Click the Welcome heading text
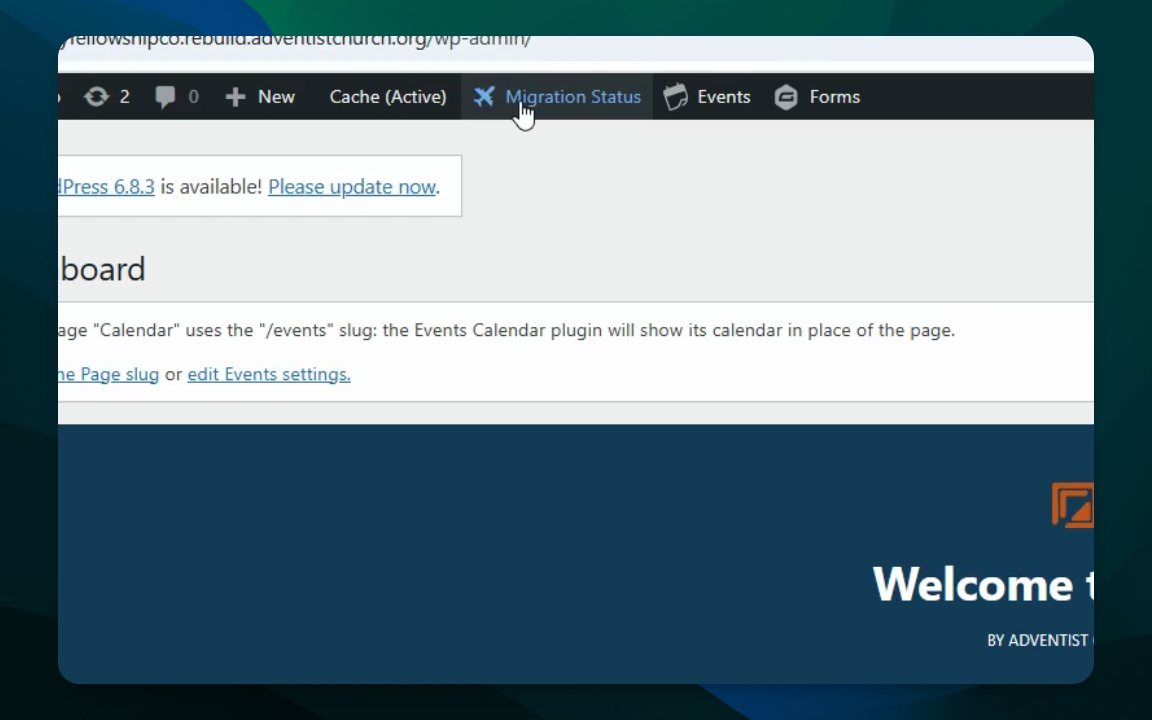 [982, 585]
